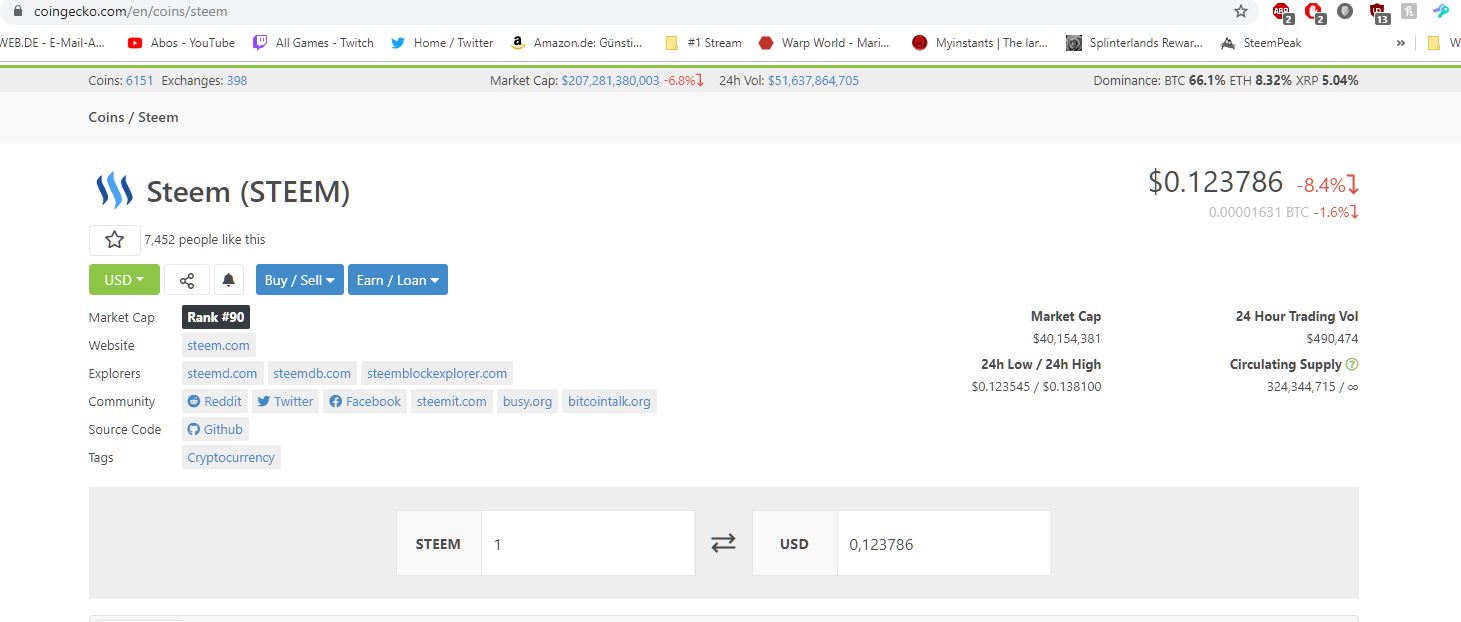Click the Circulating Supply help icon
This screenshot has width=1461, height=622.
click(1352, 365)
